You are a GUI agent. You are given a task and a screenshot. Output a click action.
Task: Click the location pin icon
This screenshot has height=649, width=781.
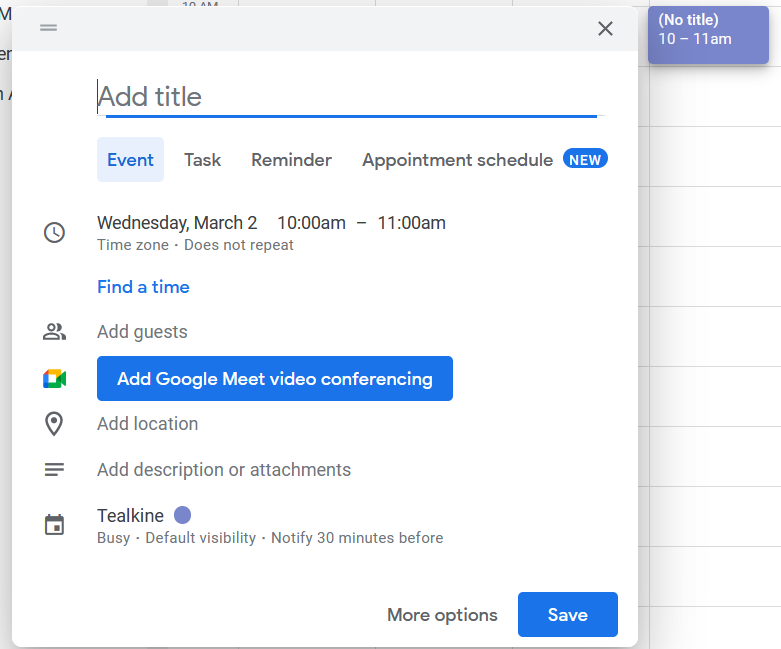(x=54, y=424)
